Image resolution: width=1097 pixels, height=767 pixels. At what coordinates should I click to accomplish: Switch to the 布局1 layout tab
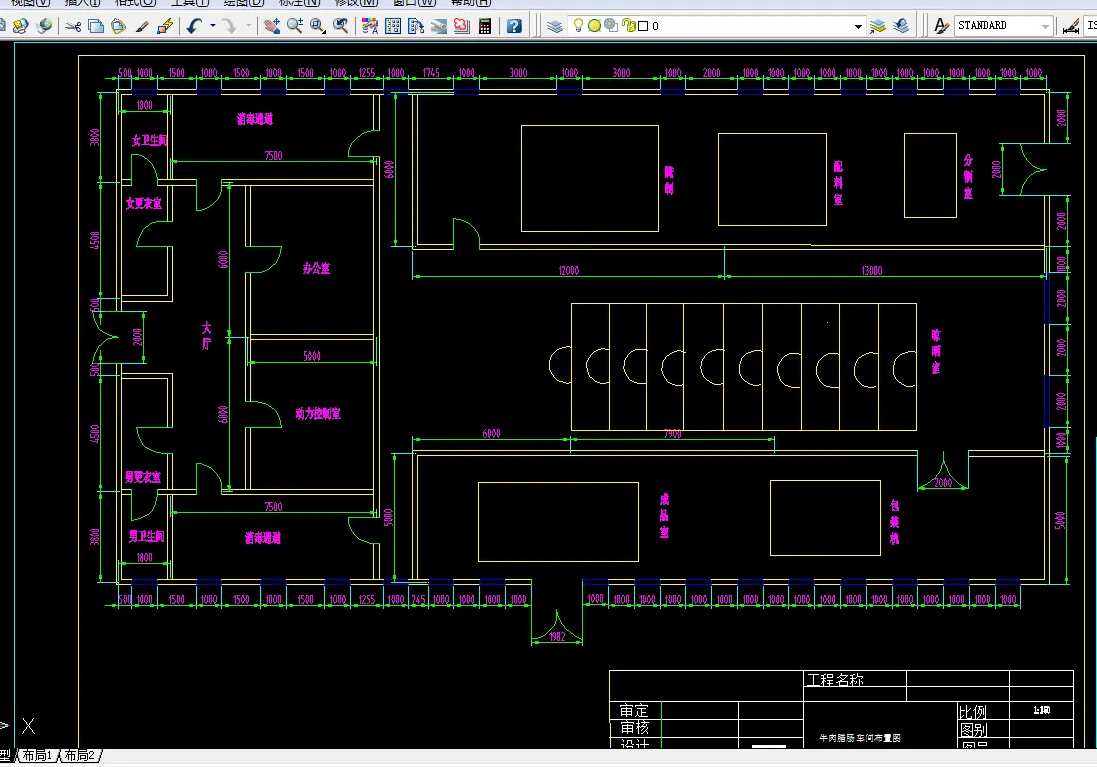(37, 755)
